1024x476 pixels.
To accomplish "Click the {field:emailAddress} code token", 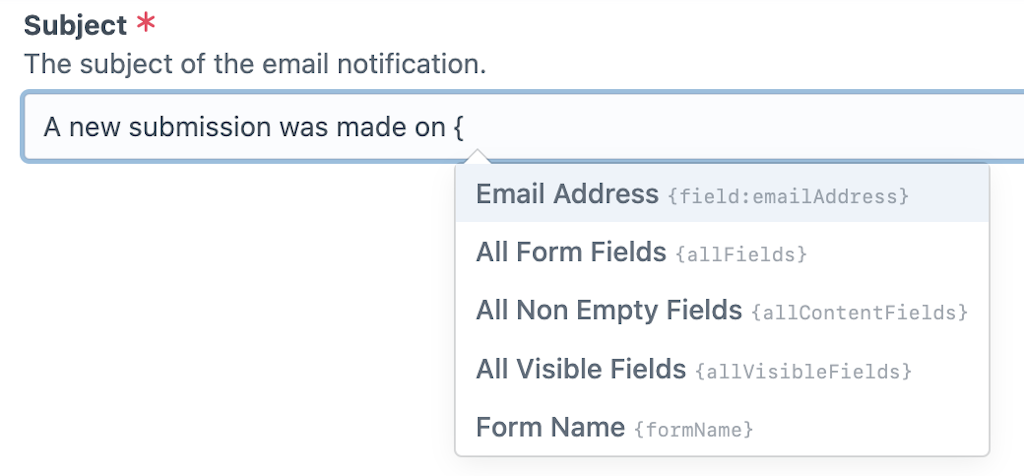I will coord(788,197).
